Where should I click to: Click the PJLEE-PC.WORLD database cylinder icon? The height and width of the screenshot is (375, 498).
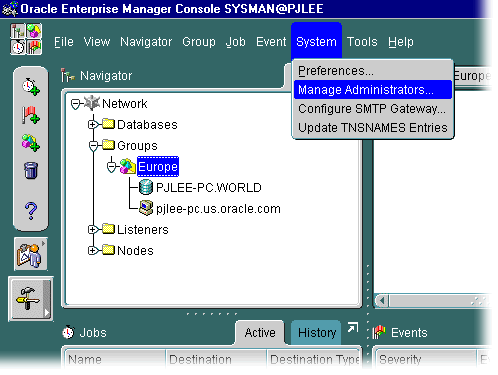(146, 187)
